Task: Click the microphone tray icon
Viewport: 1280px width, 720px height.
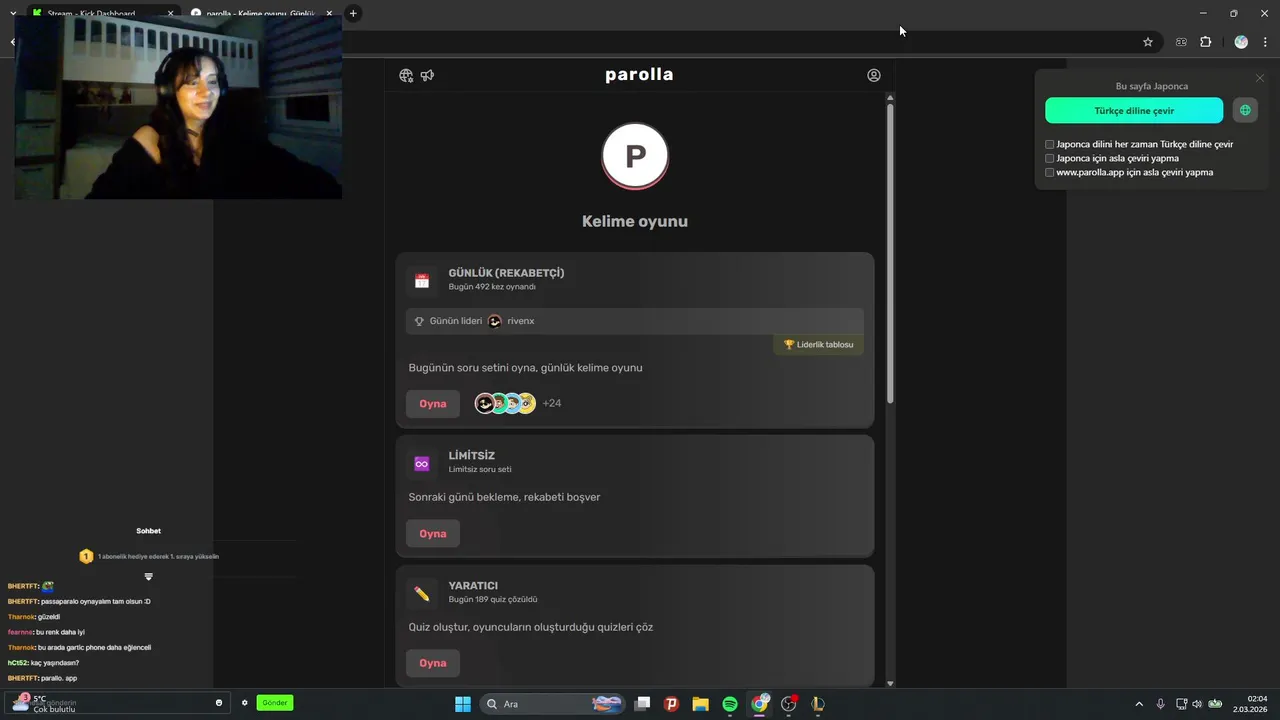Action: [x=1160, y=704]
